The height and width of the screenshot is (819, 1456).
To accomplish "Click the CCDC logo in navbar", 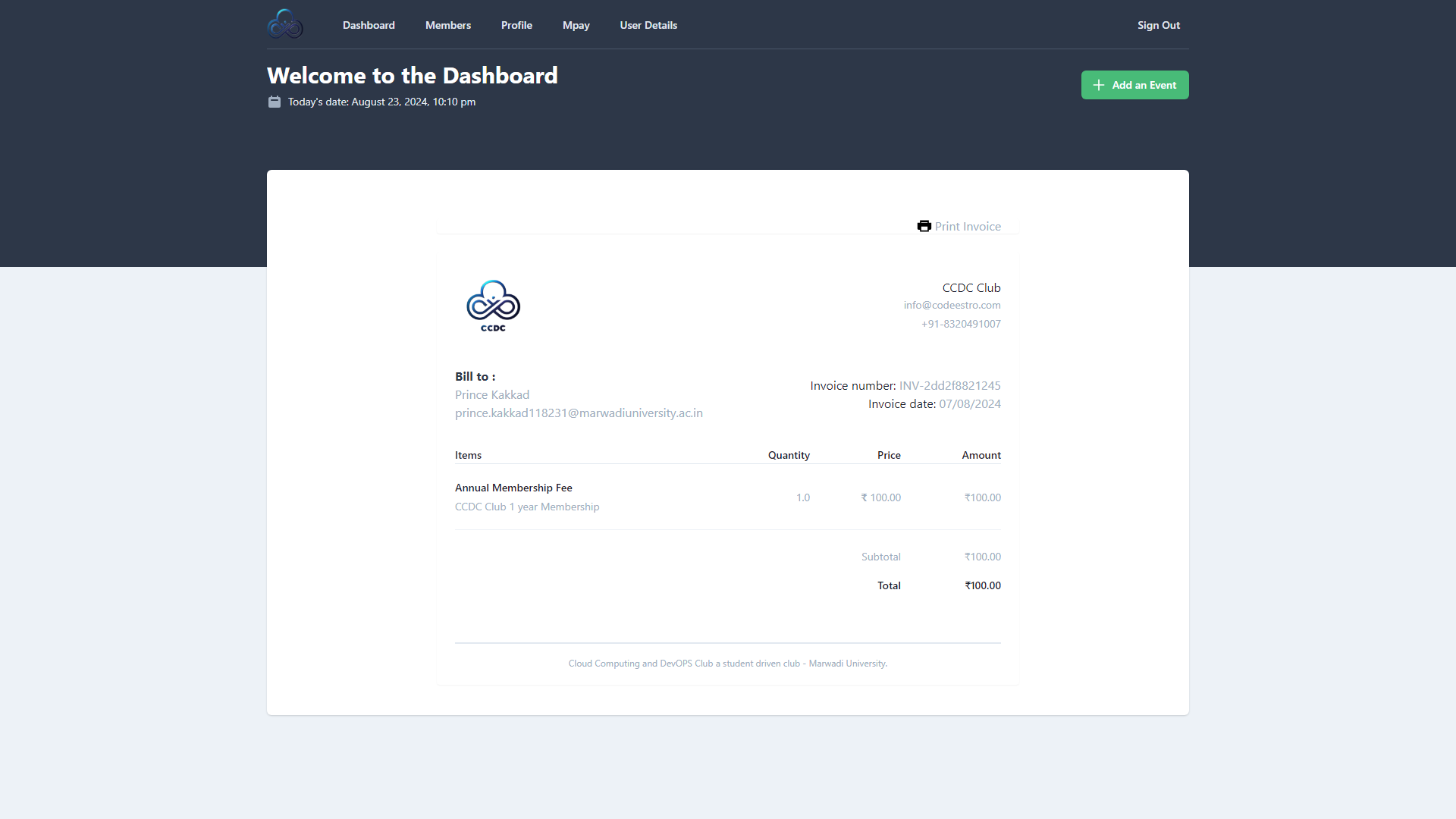I will pos(285,24).
